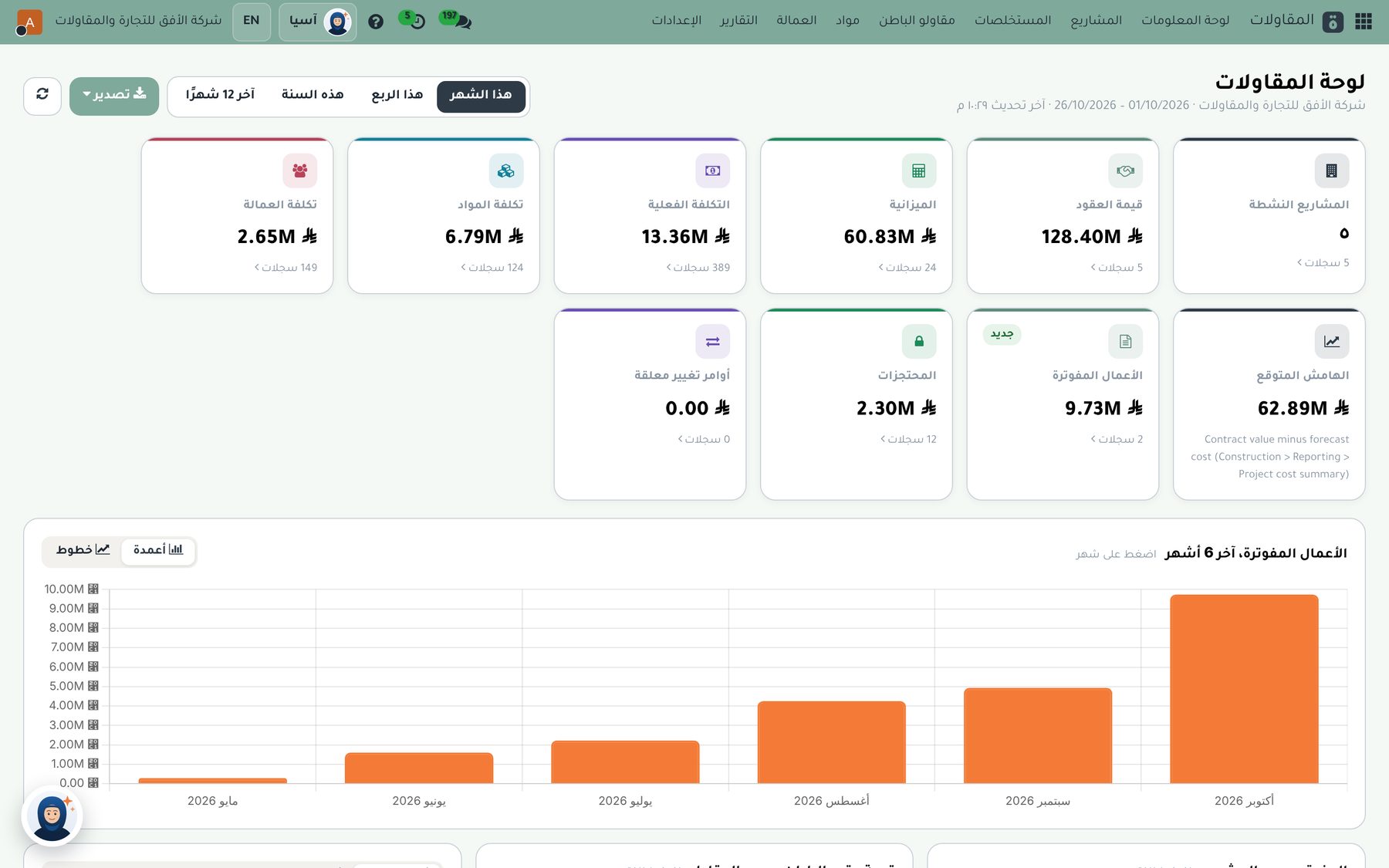Click the document icon on الأعمال المفوترة card
Screen dimensions: 1389x868
pyautogui.click(x=1125, y=341)
